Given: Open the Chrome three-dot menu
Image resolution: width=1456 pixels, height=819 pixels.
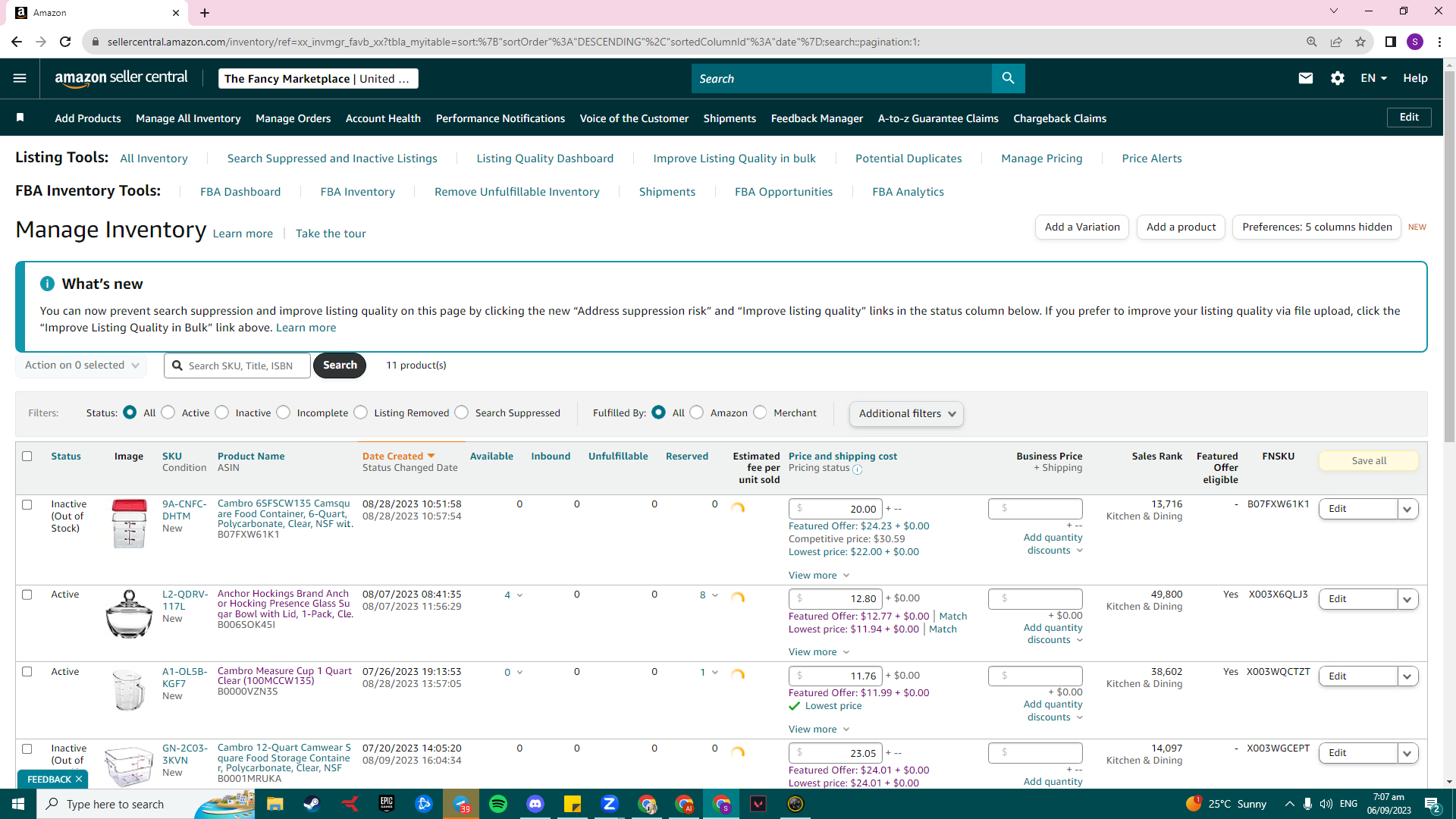Looking at the screenshot, I should click(1439, 42).
